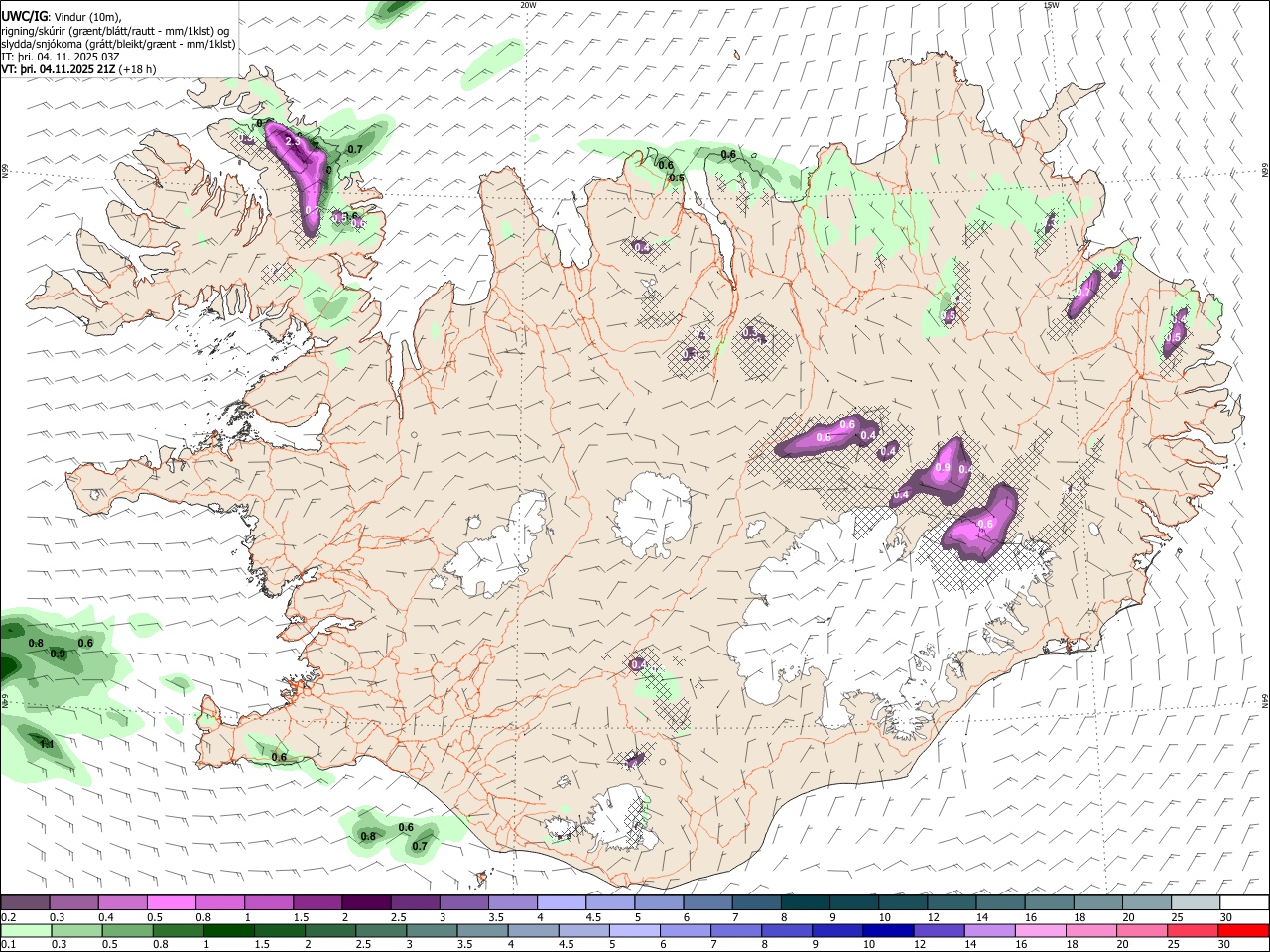
Task: Pick the dusky mauve 0.2 swatch in upper legend
Action: (26, 903)
